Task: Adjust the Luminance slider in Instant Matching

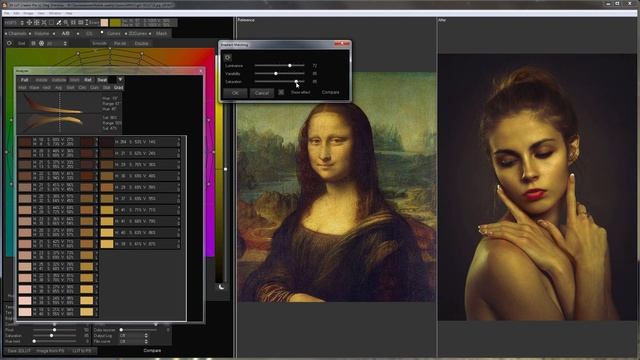Action: [280, 65]
